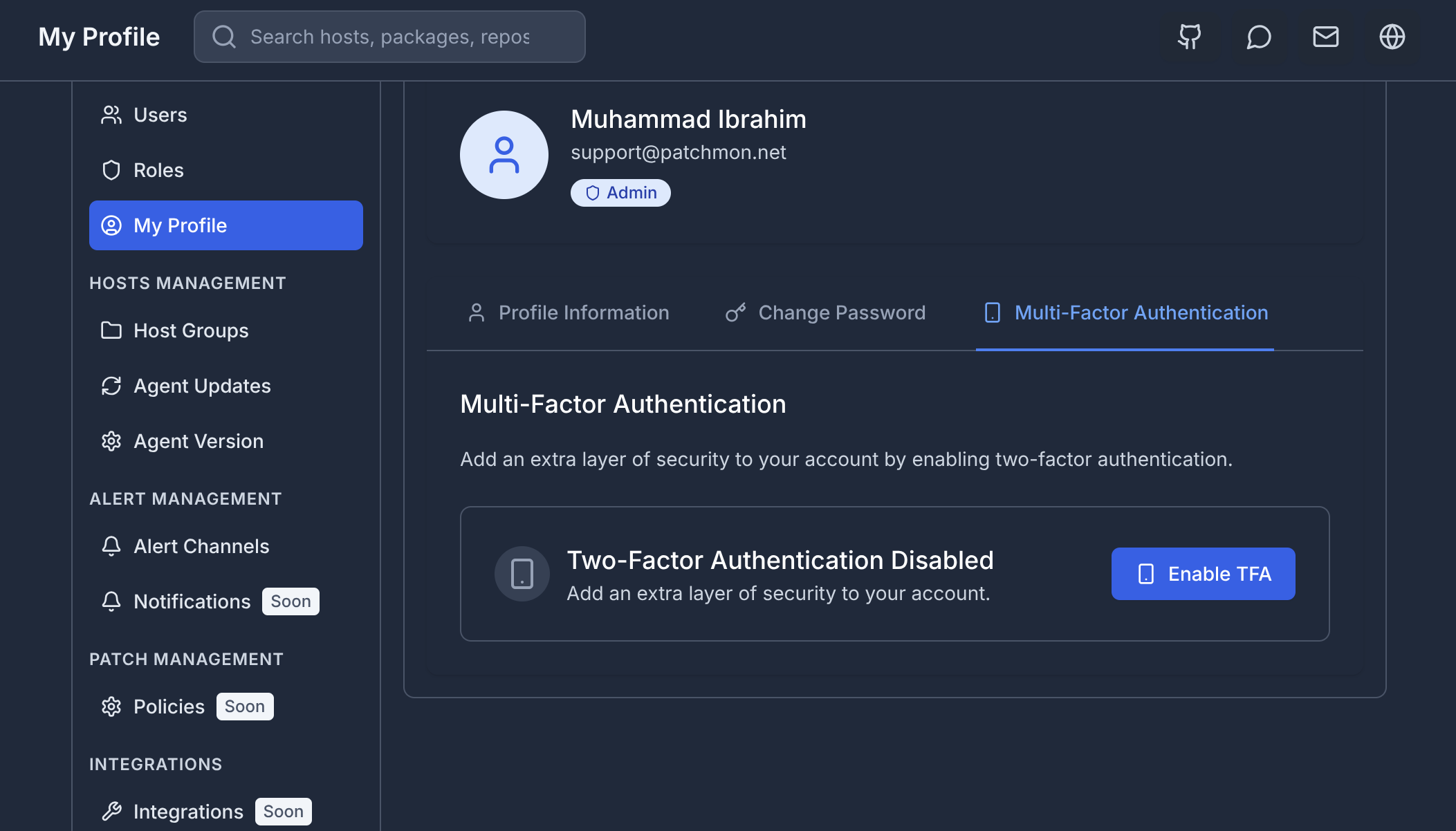Click the phone icon beside Two-Factor Authentication Disabled
Image resolution: width=1456 pixels, height=831 pixels.
tap(522, 574)
